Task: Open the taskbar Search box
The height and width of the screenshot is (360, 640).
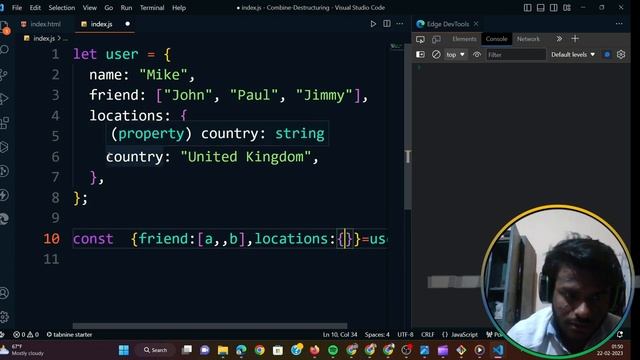Action: coord(156,350)
